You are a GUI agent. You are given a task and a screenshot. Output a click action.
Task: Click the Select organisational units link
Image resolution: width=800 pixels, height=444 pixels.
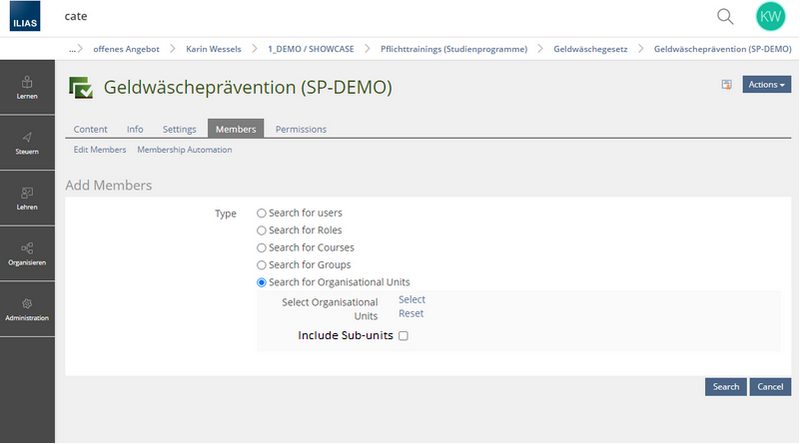click(411, 299)
